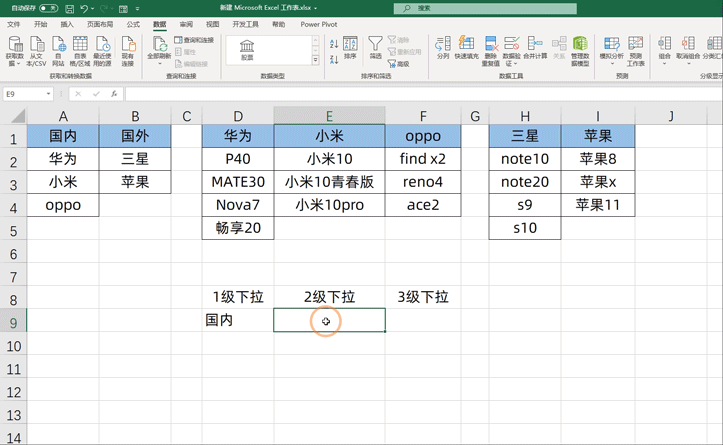Click cell containing note20
Viewport: 723px width, 445px height.
[x=525, y=182]
